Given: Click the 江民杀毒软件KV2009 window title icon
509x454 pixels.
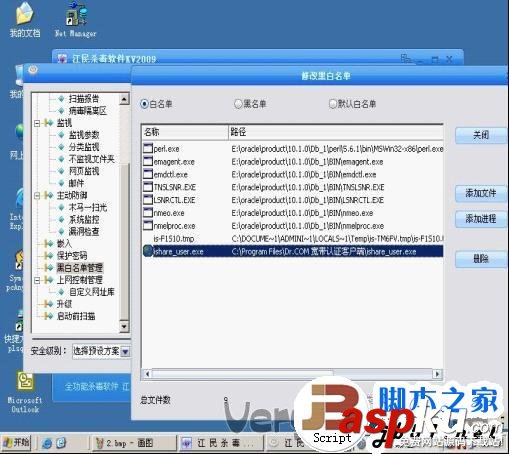Looking at the screenshot, I should point(62,59).
